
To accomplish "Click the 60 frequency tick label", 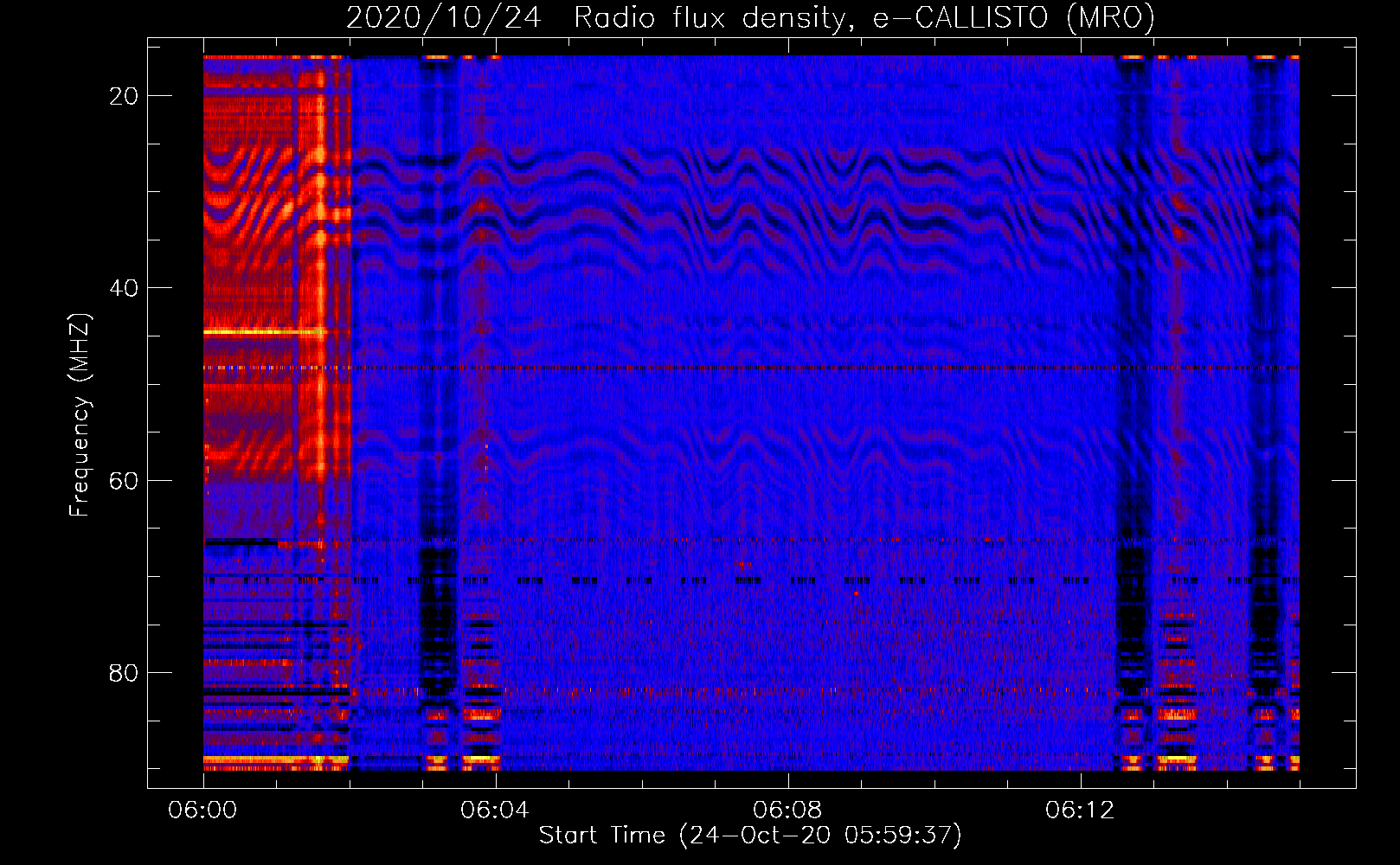I will (x=124, y=480).
